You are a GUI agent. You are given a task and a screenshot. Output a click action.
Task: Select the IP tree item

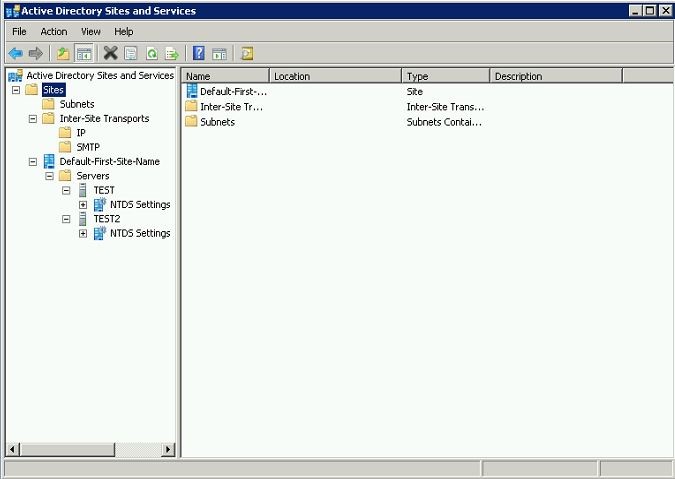coord(81,133)
